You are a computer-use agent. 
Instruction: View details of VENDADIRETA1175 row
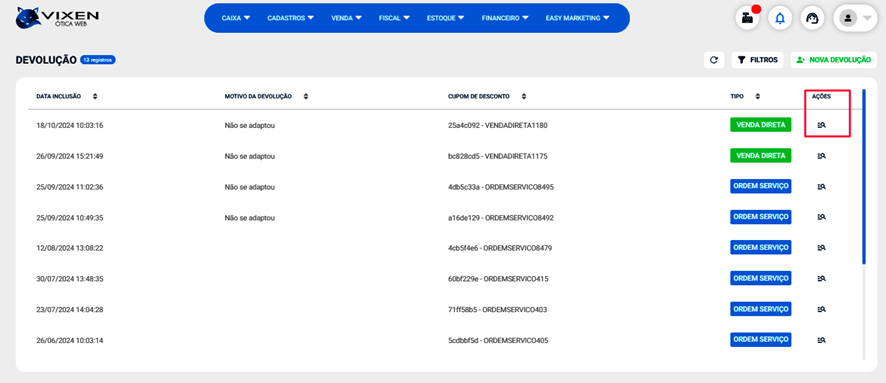(822, 155)
